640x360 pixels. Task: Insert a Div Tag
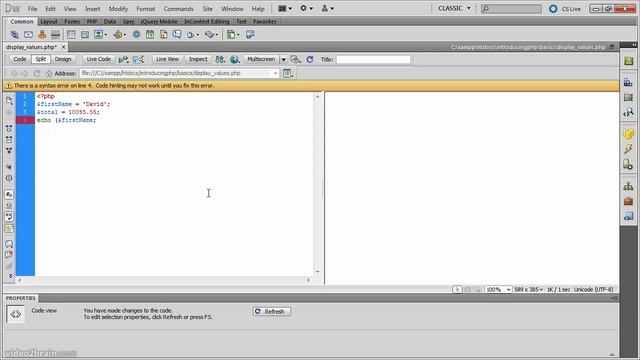pos(84,35)
